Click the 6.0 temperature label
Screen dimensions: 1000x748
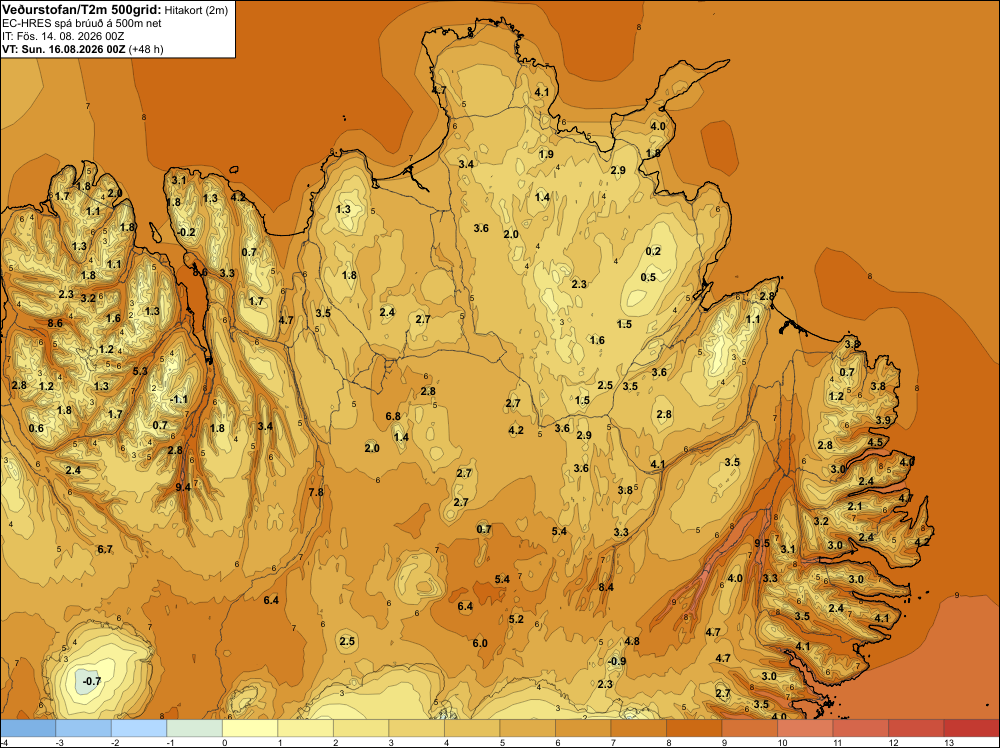pyautogui.click(x=480, y=643)
